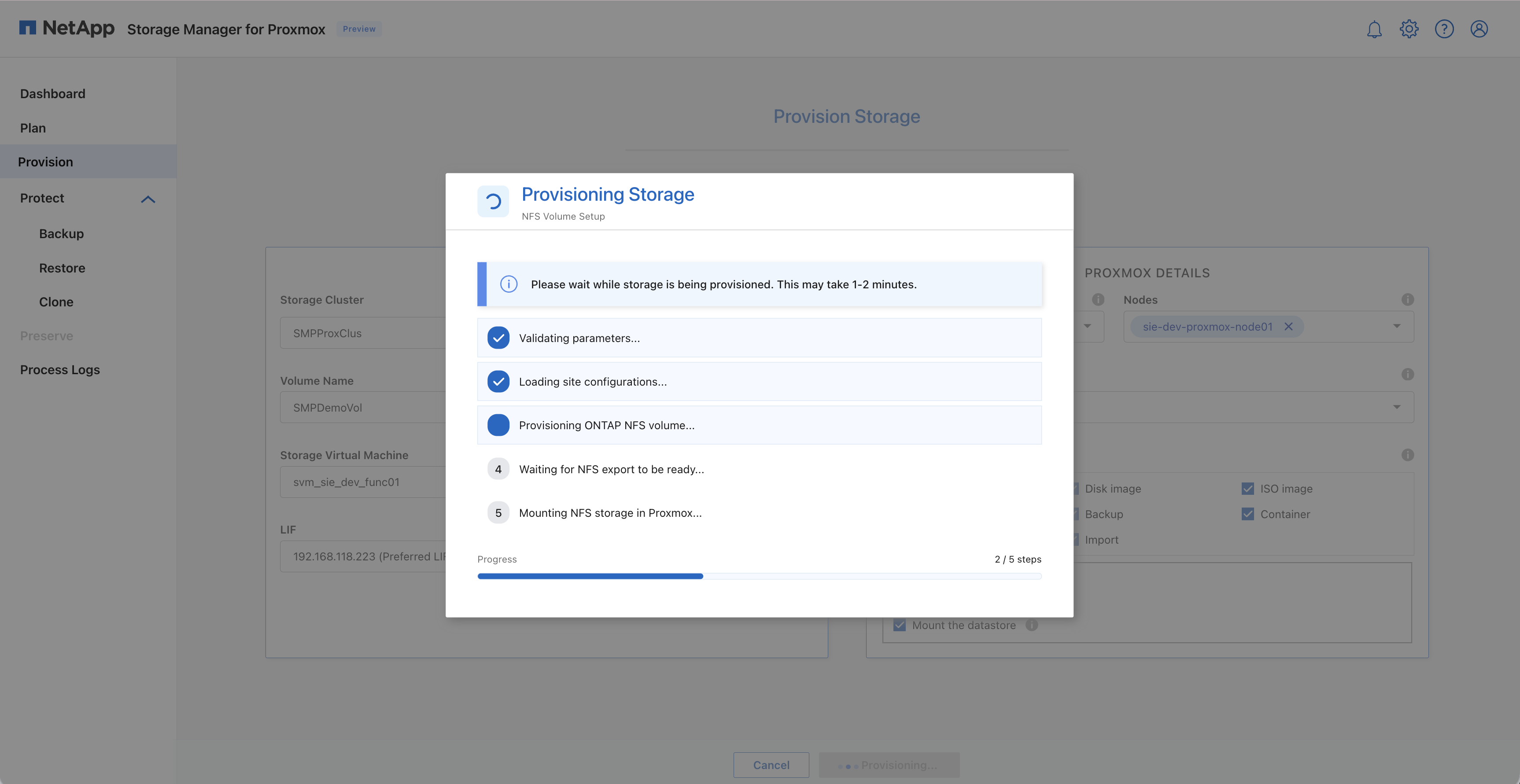This screenshot has width=1520, height=784.
Task: Remove the sie-dev-proxmox-node01 node chip
Action: tap(1289, 326)
